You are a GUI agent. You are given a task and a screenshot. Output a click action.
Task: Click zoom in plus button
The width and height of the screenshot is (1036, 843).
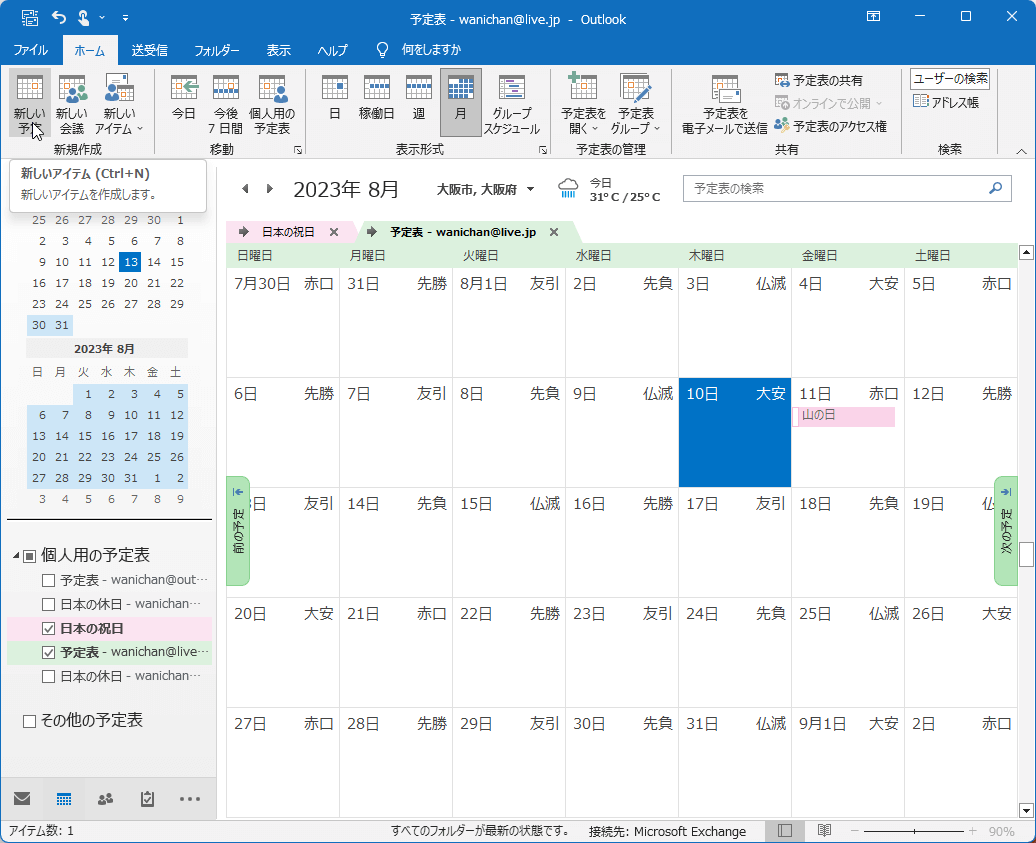[x=973, y=831]
